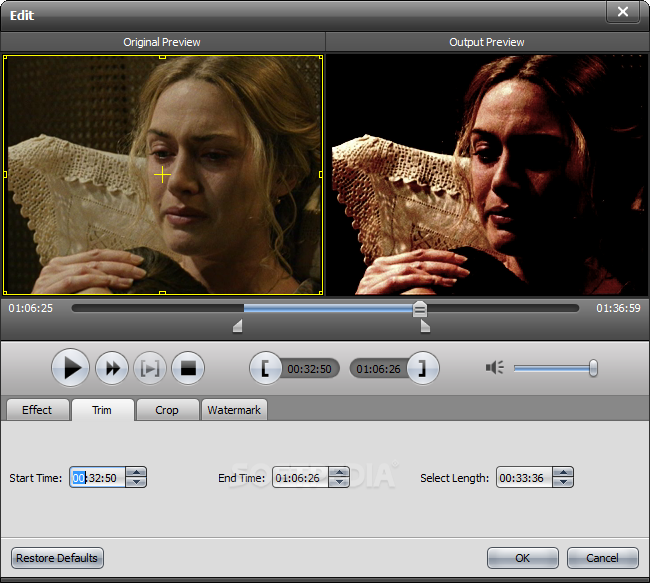Decrease Start Time with down arrow
This screenshot has height=583, width=650.
coord(136,482)
